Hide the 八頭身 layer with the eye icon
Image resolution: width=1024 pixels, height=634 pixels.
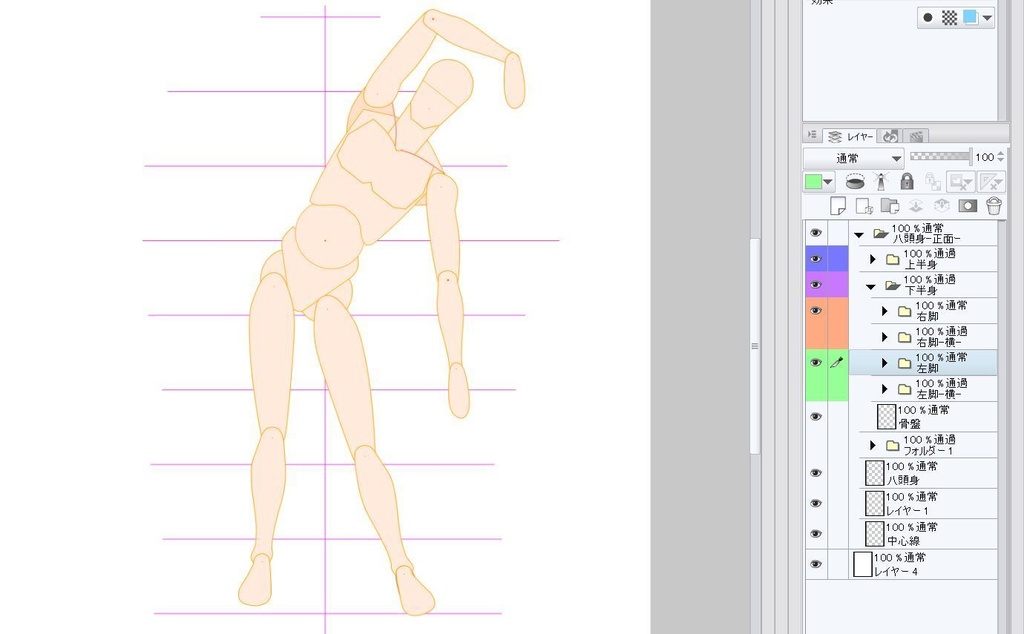coord(816,473)
